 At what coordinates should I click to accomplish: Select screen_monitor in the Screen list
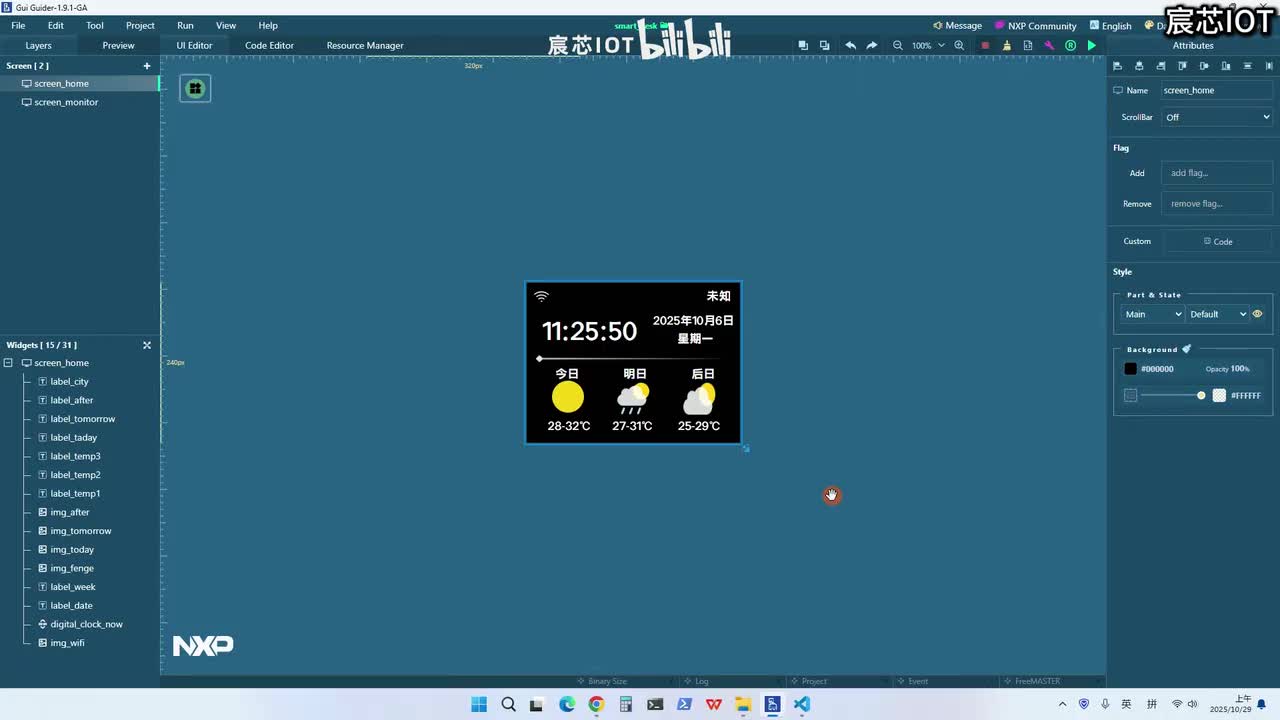pyautogui.click(x=66, y=102)
